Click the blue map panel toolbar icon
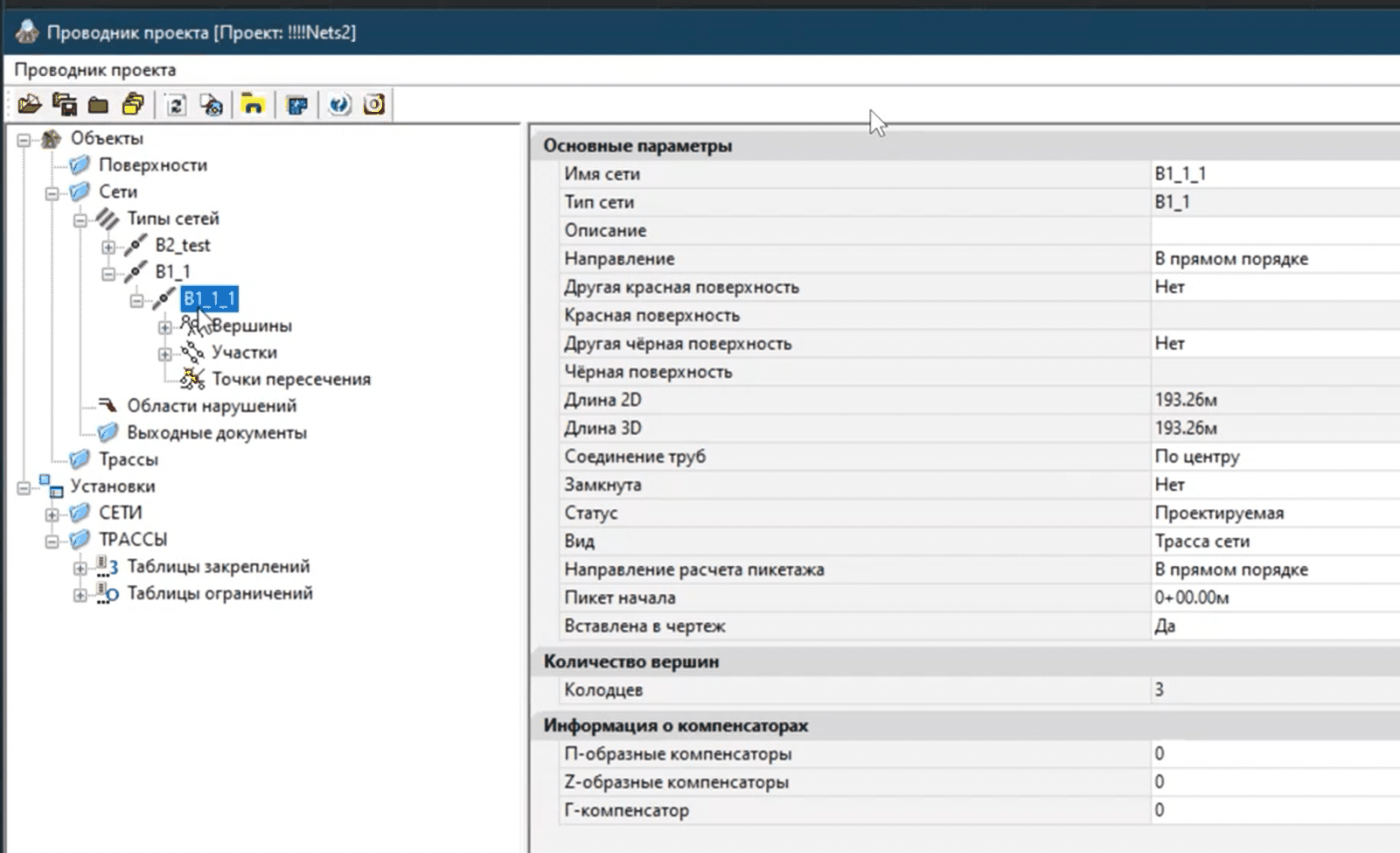Viewport: 1400px width, 853px height. pyautogui.click(x=297, y=106)
